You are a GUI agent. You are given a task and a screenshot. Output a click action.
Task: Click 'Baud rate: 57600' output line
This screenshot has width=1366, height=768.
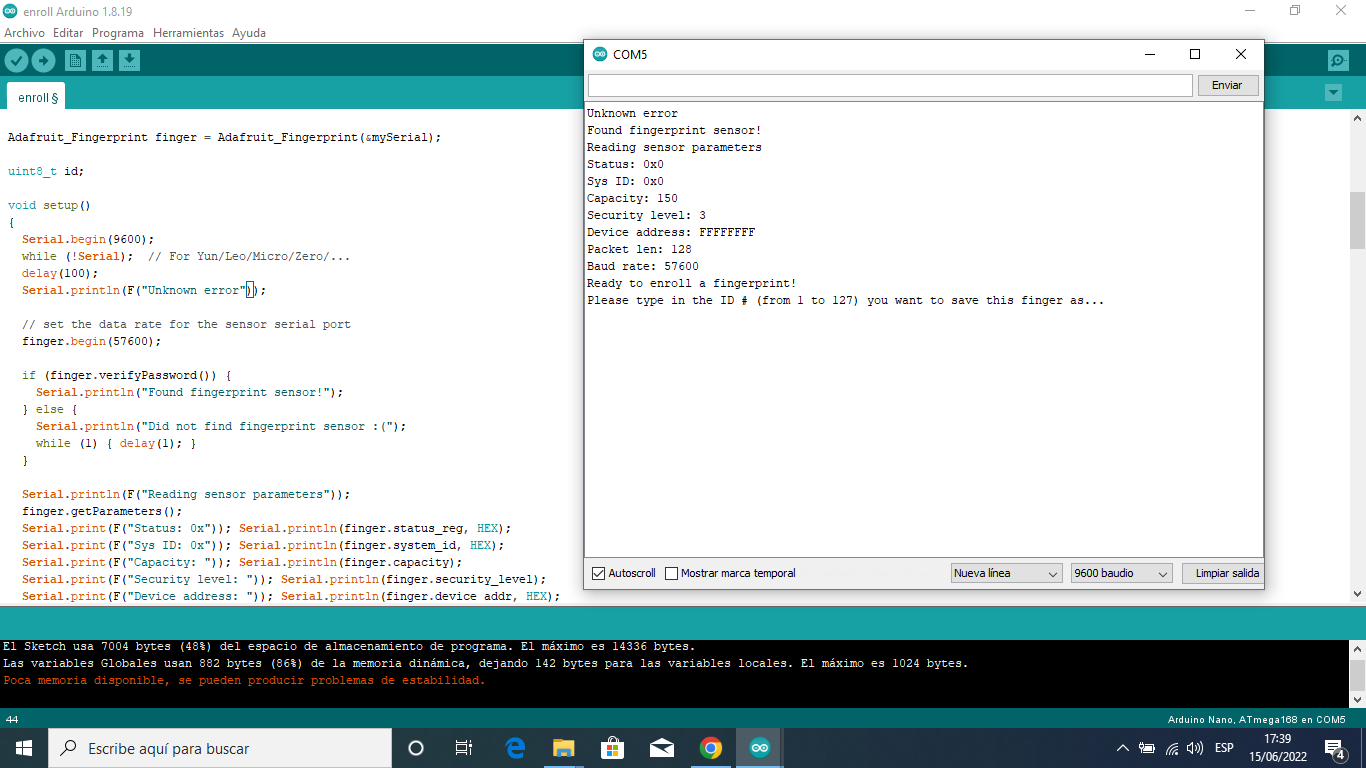pos(643,266)
